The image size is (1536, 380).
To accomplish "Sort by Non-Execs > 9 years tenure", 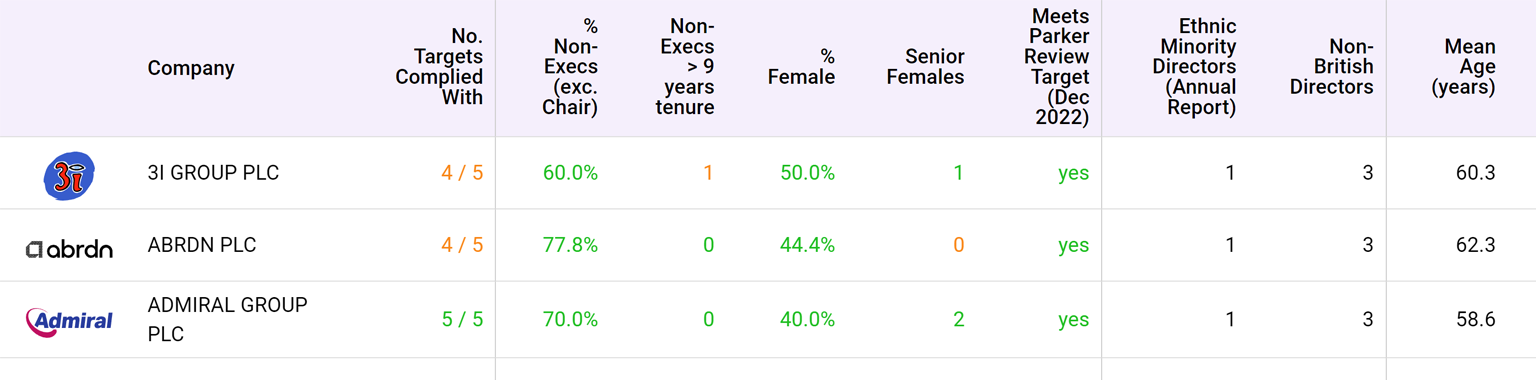I will [x=685, y=67].
